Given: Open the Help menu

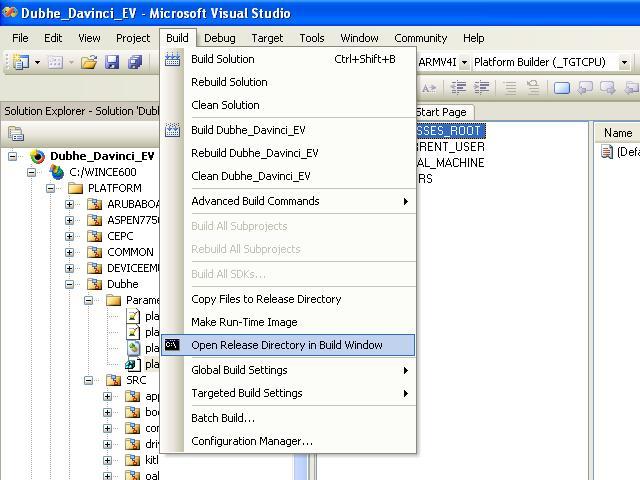Looking at the screenshot, I should click(473, 38).
